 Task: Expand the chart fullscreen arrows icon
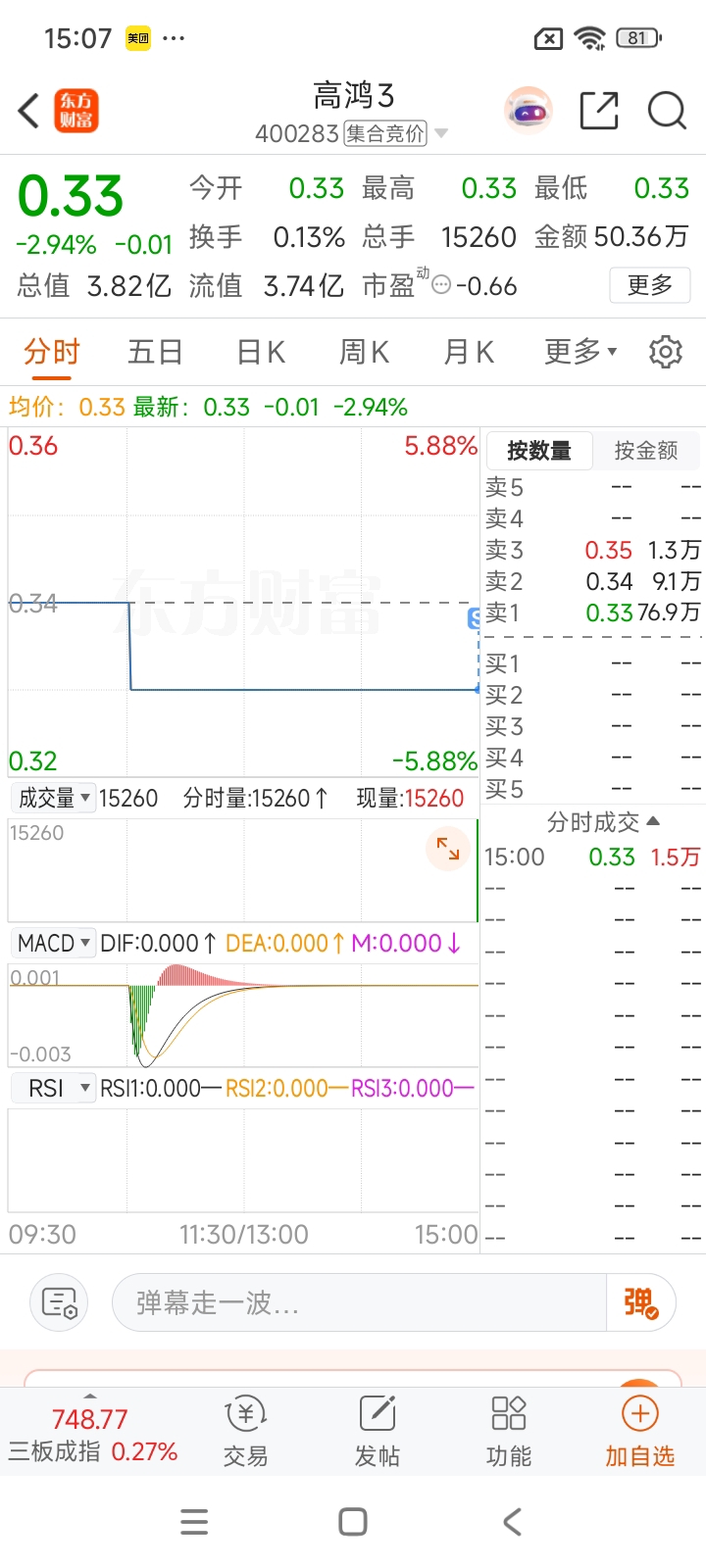tap(447, 849)
